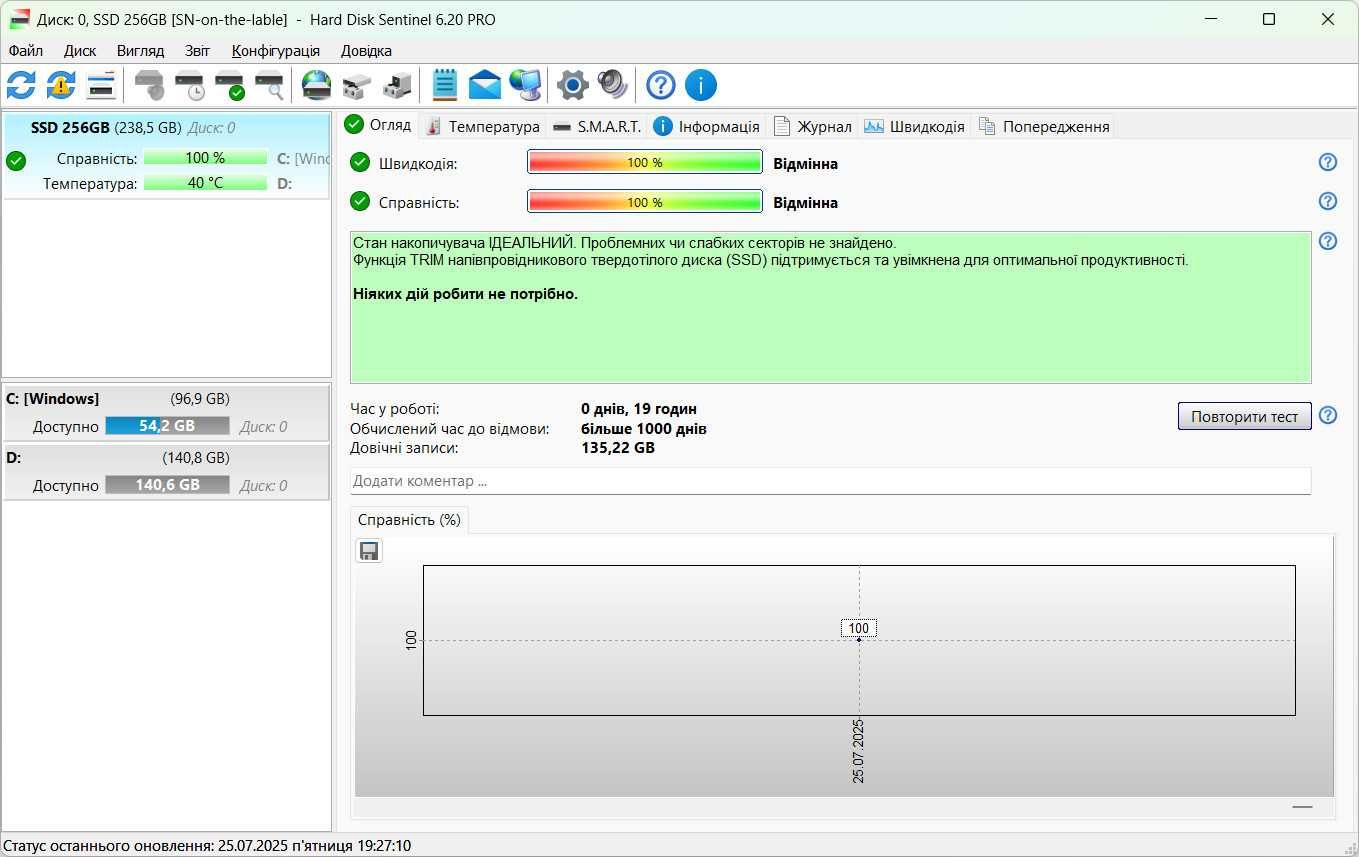Open the Звіт menu
Viewport: 1359px width, 857px height.
[197, 50]
